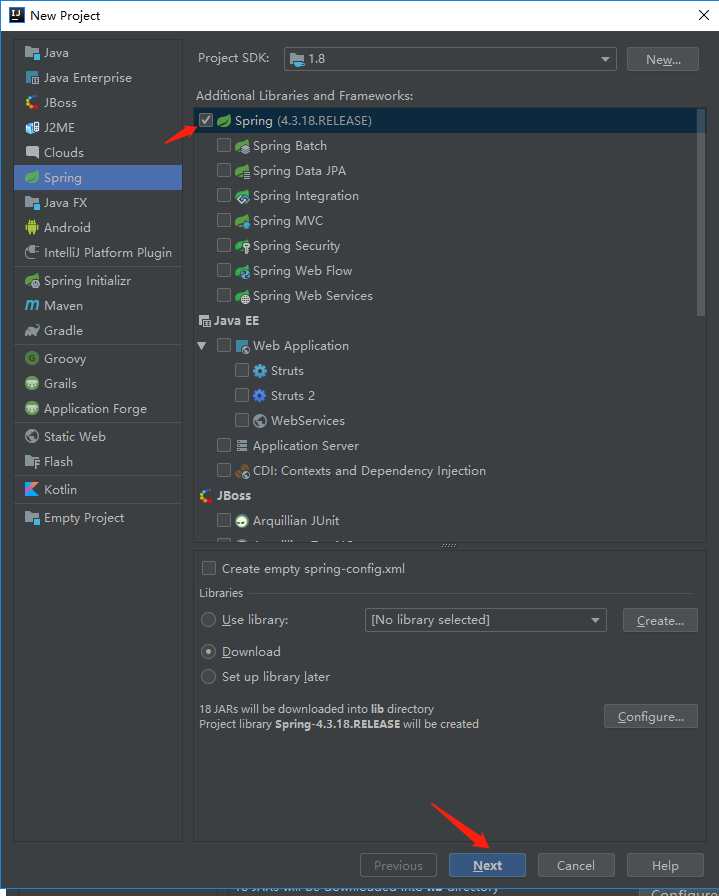Select Spring in the project type list

tap(98, 177)
